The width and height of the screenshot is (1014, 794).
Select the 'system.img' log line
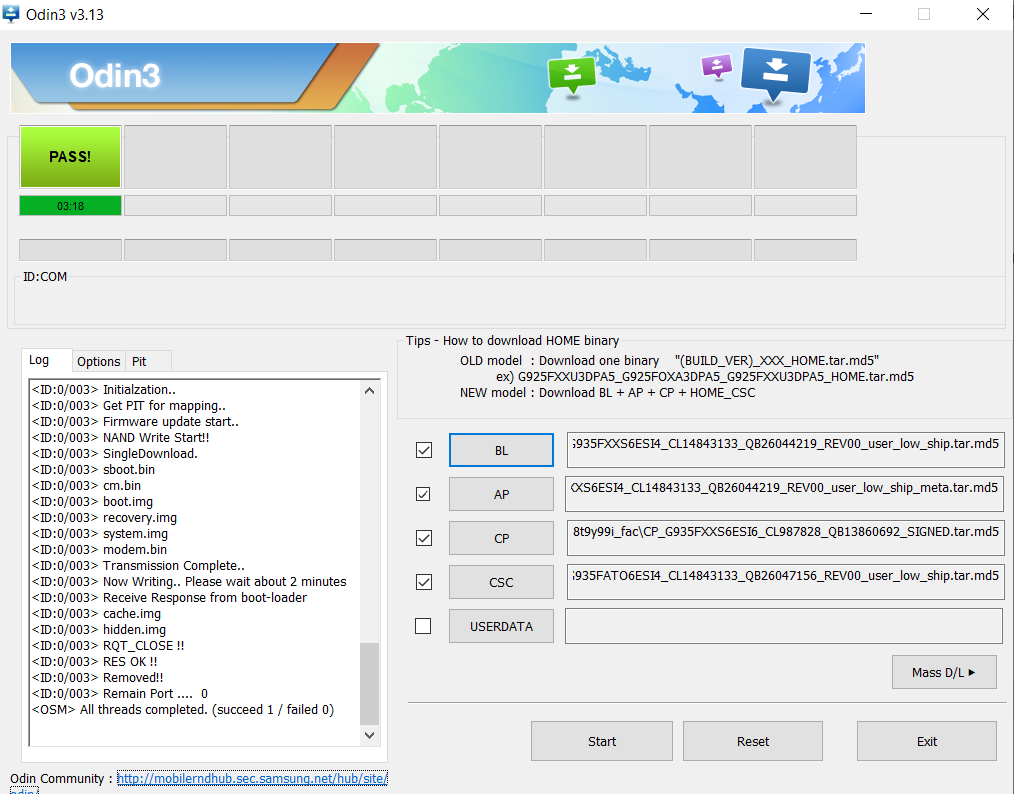point(100,534)
